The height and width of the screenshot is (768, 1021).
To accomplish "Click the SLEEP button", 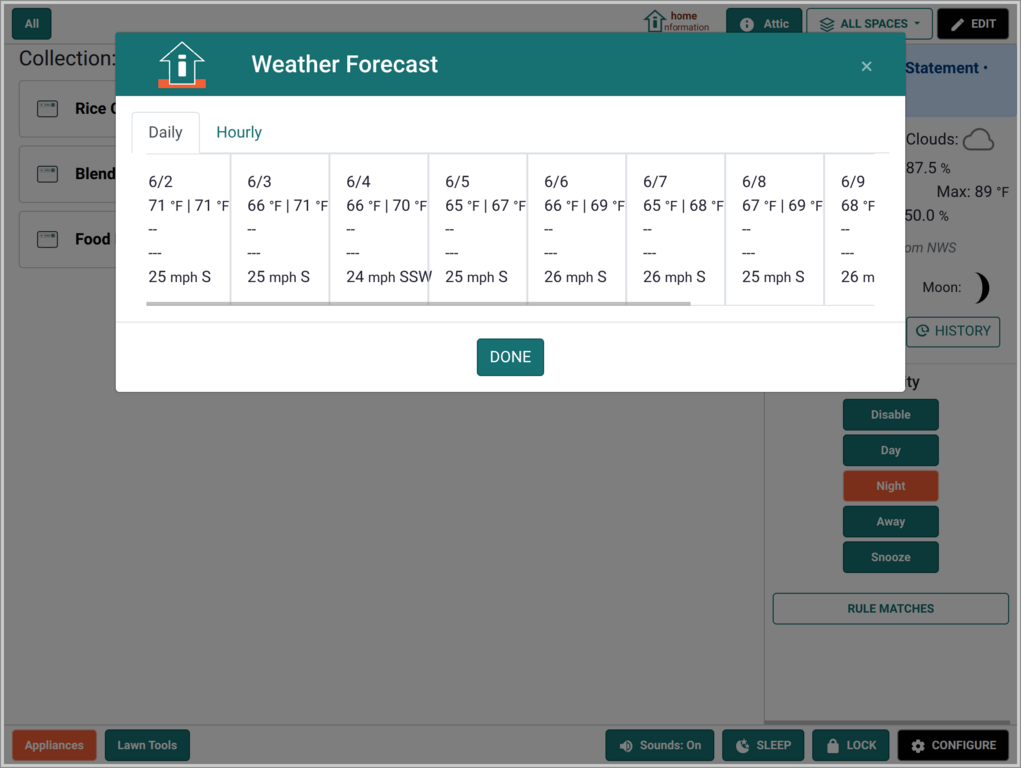I will [x=763, y=745].
